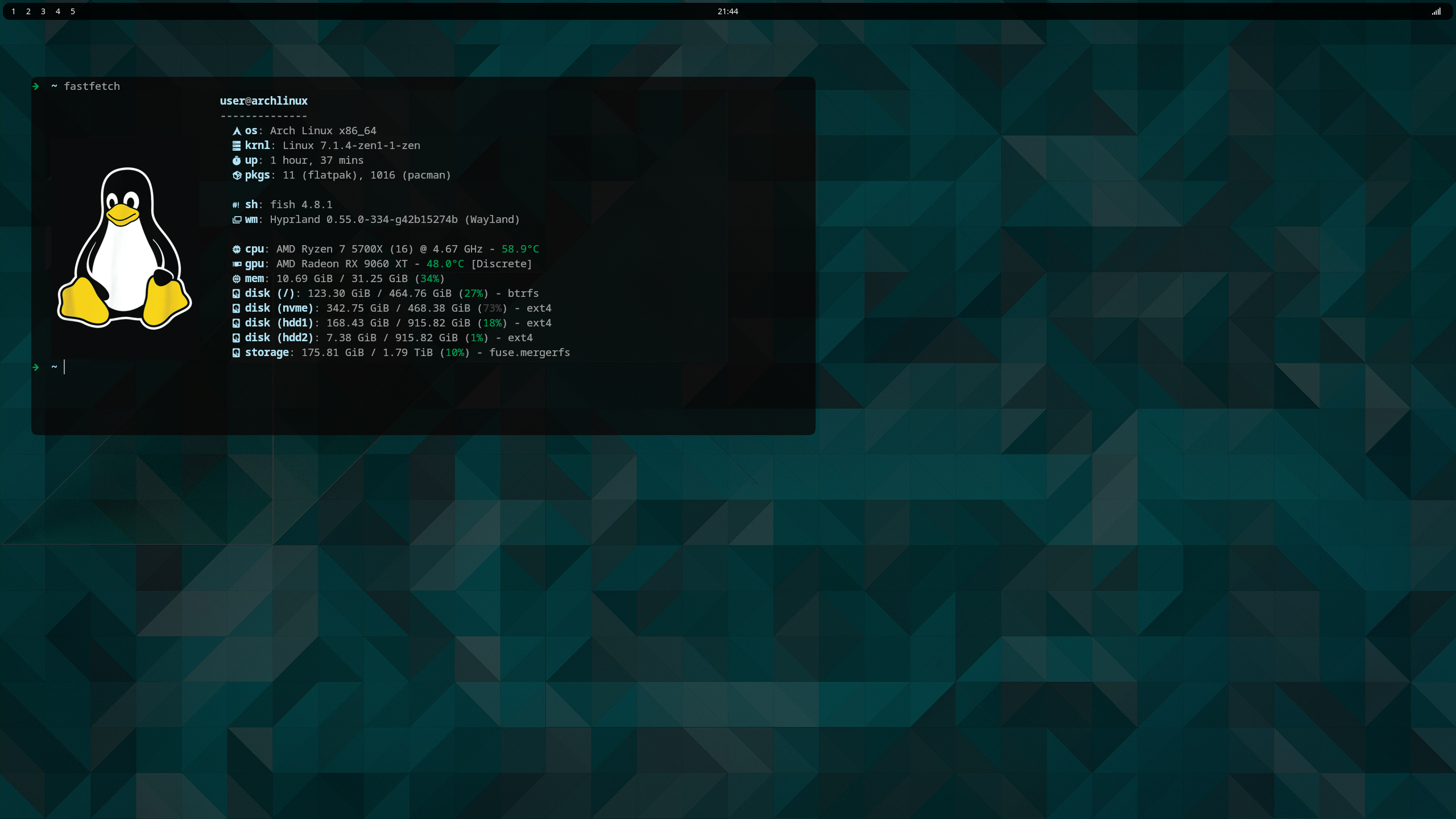The width and height of the screenshot is (1456, 819).
Task: Click the storage usage '175.81 GiB / 1.79 TiB'
Action: click(367, 353)
